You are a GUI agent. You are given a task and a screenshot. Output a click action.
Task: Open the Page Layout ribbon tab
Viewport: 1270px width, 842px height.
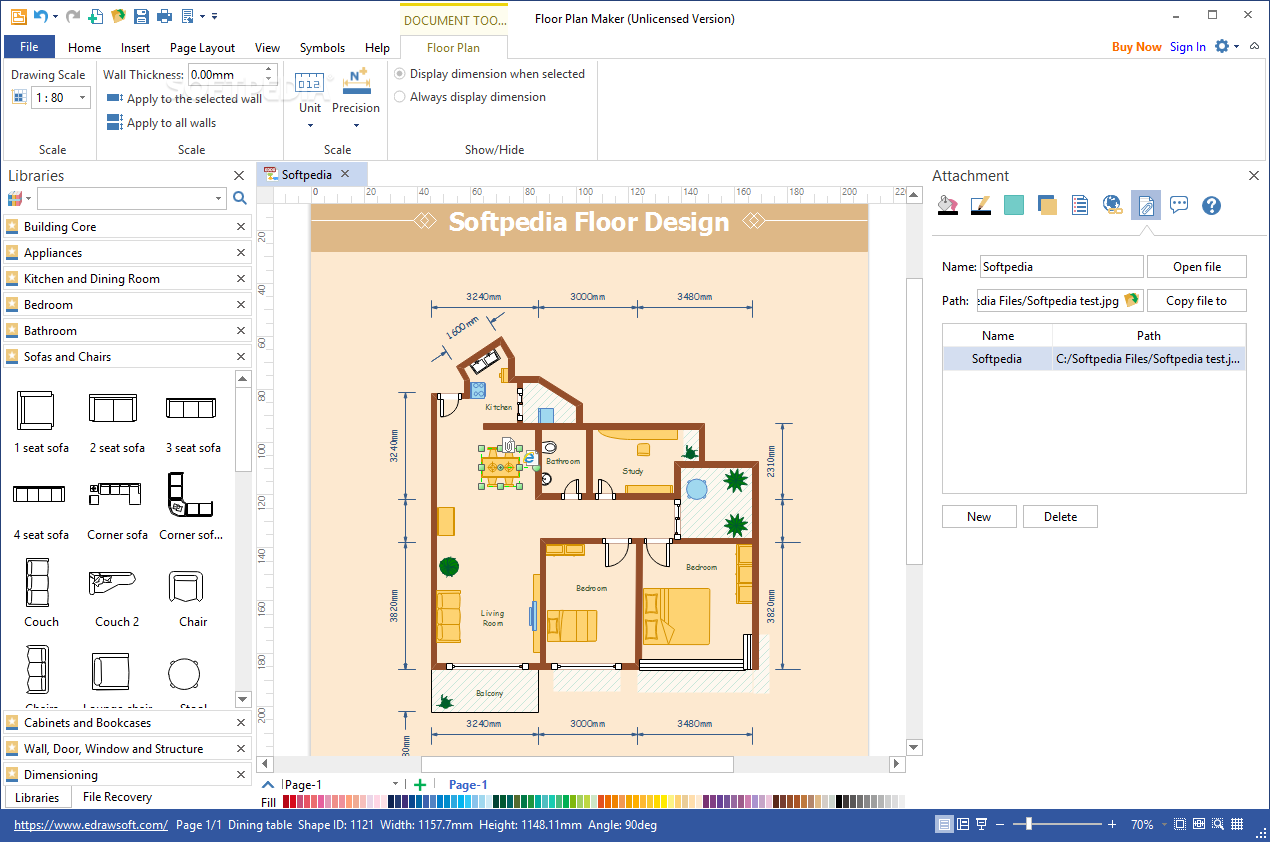202,47
